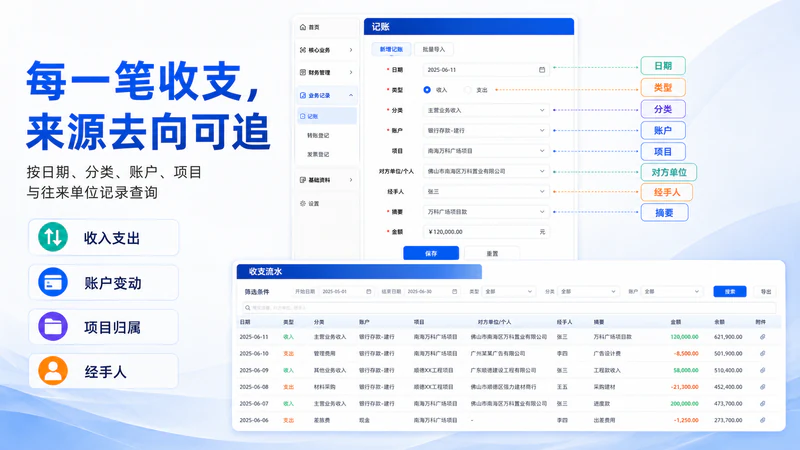The image size is (800, 450).
Task: Open the 摘要 dropdown showing 万科广场项目款
Action: click(x=486, y=212)
